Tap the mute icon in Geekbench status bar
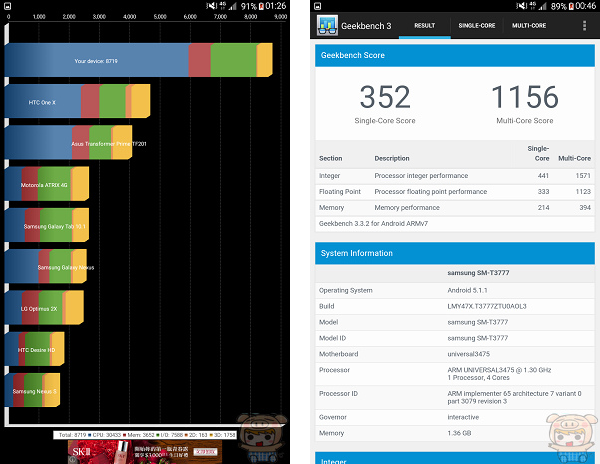600x464 pixels. (521, 6)
